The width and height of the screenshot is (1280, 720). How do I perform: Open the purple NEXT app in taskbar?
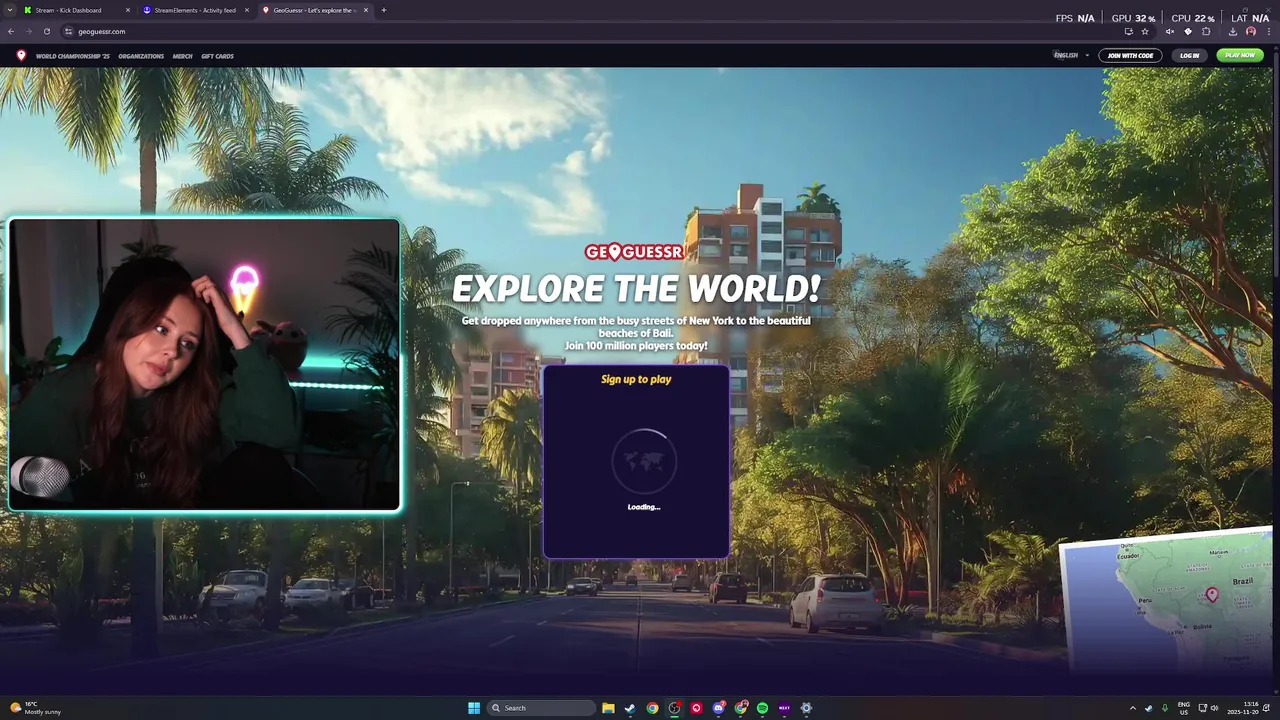coord(784,708)
